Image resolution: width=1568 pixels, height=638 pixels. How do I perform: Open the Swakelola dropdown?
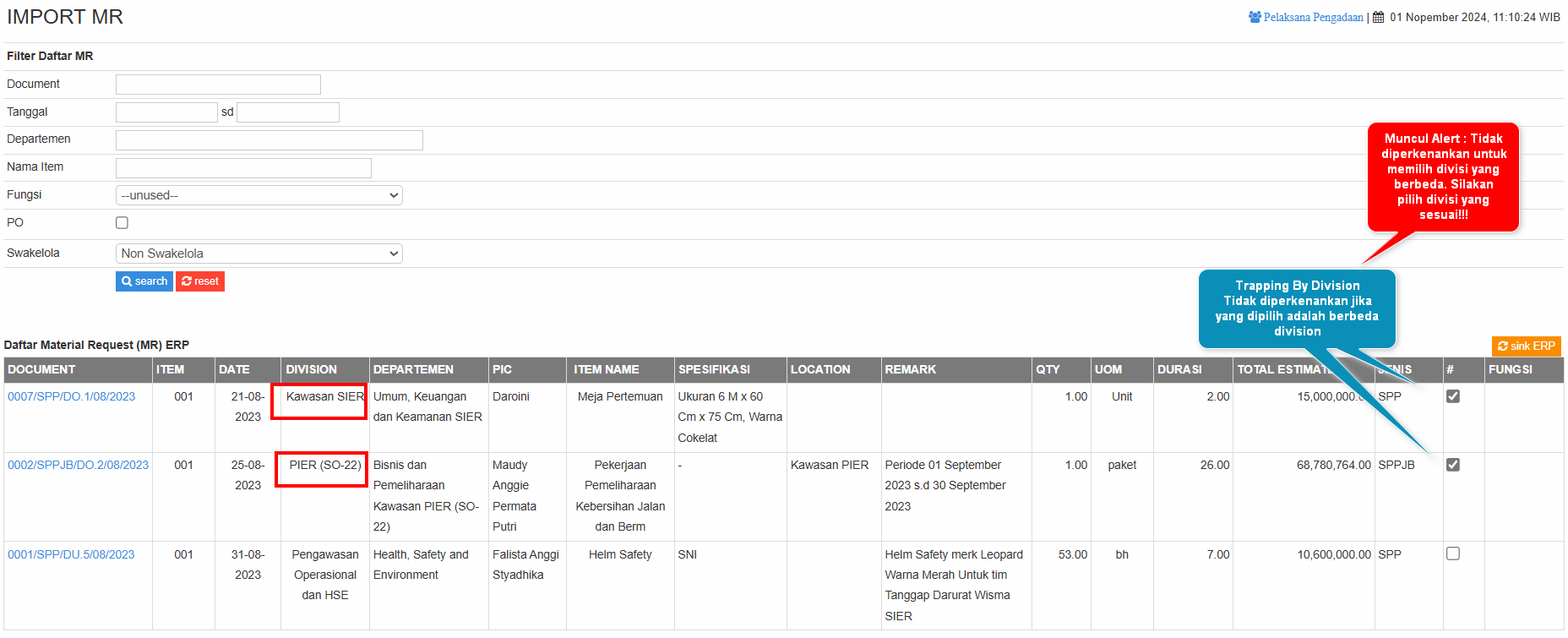(x=259, y=254)
